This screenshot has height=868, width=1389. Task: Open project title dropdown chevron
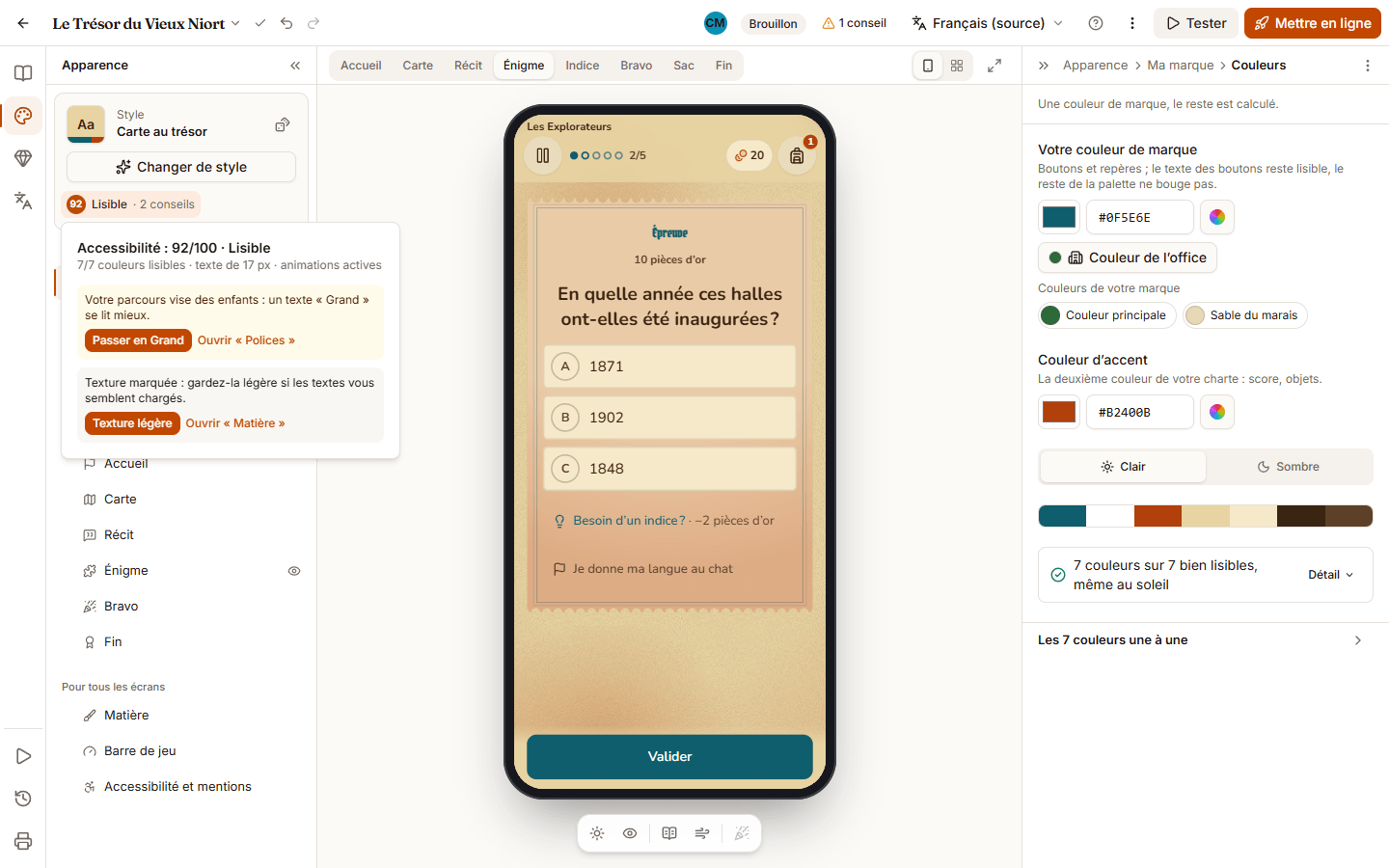tap(235, 23)
